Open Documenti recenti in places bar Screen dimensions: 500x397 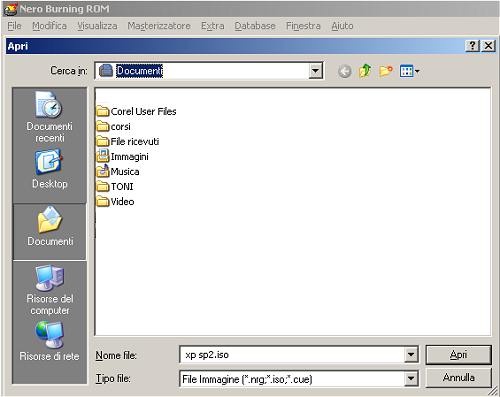49,117
